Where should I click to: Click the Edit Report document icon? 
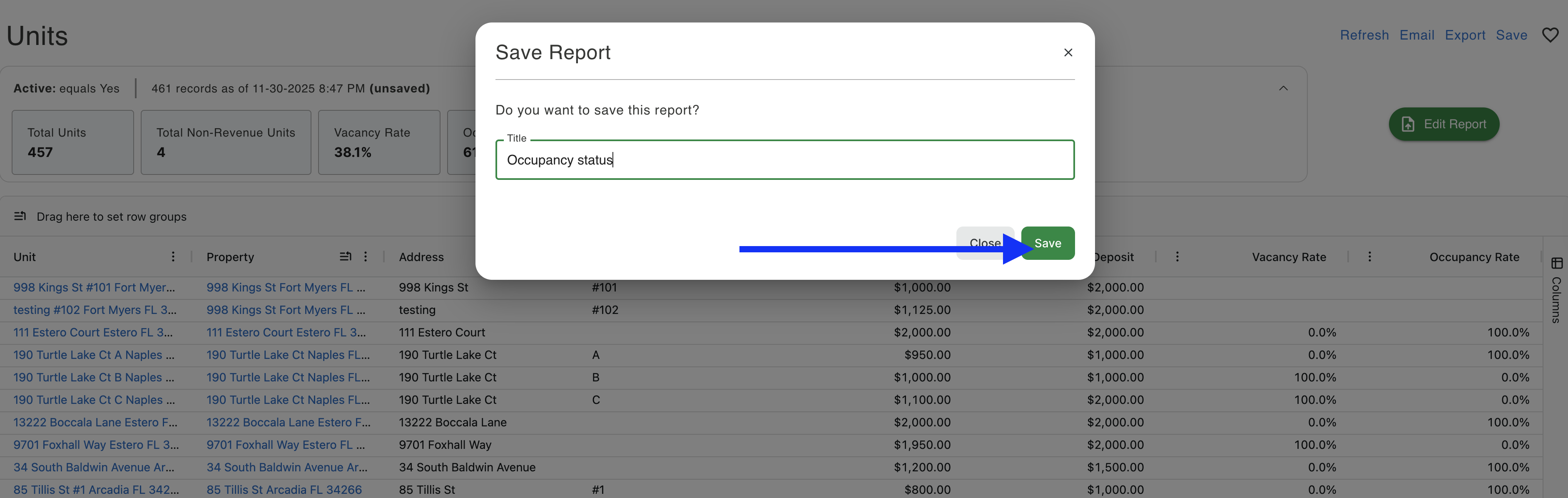click(x=1408, y=124)
